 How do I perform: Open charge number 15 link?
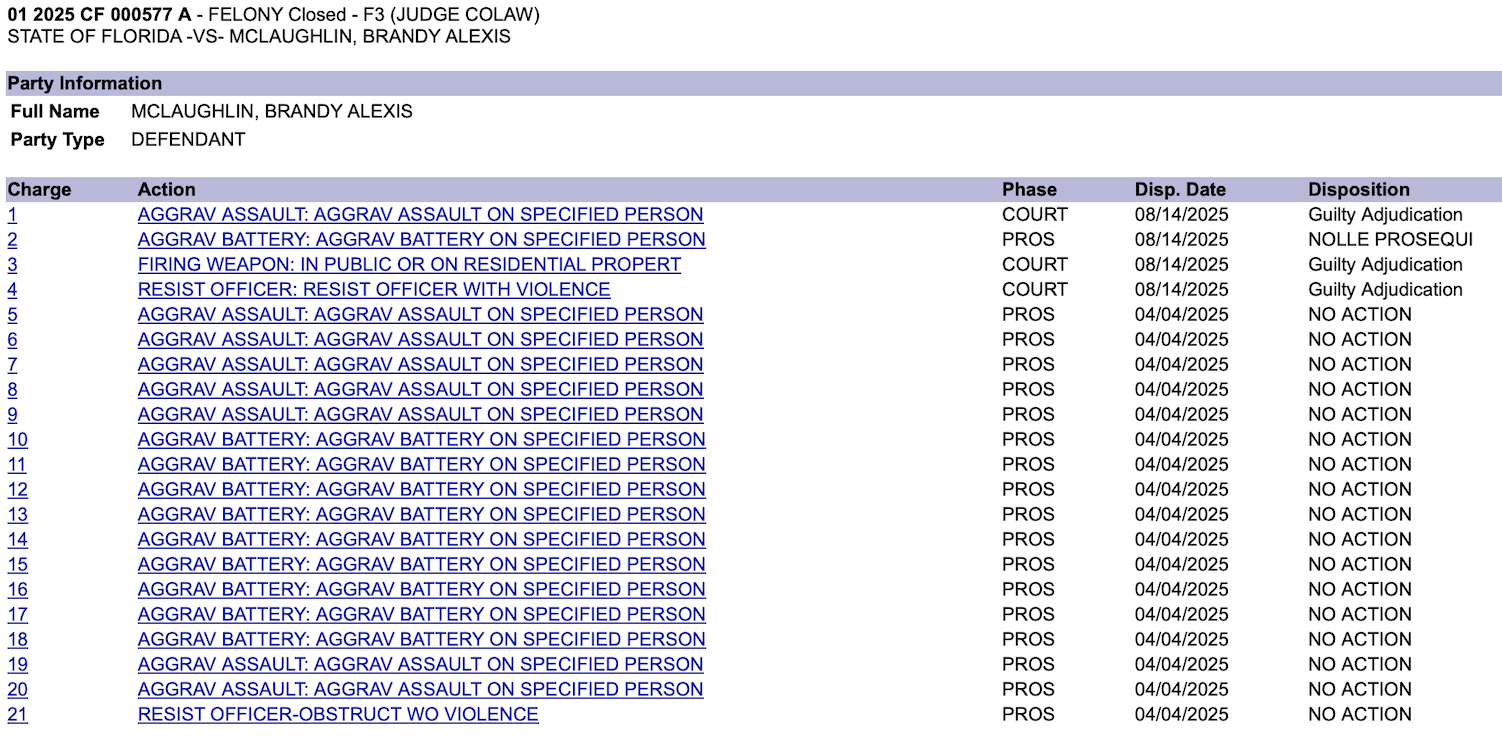click(x=17, y=565)
